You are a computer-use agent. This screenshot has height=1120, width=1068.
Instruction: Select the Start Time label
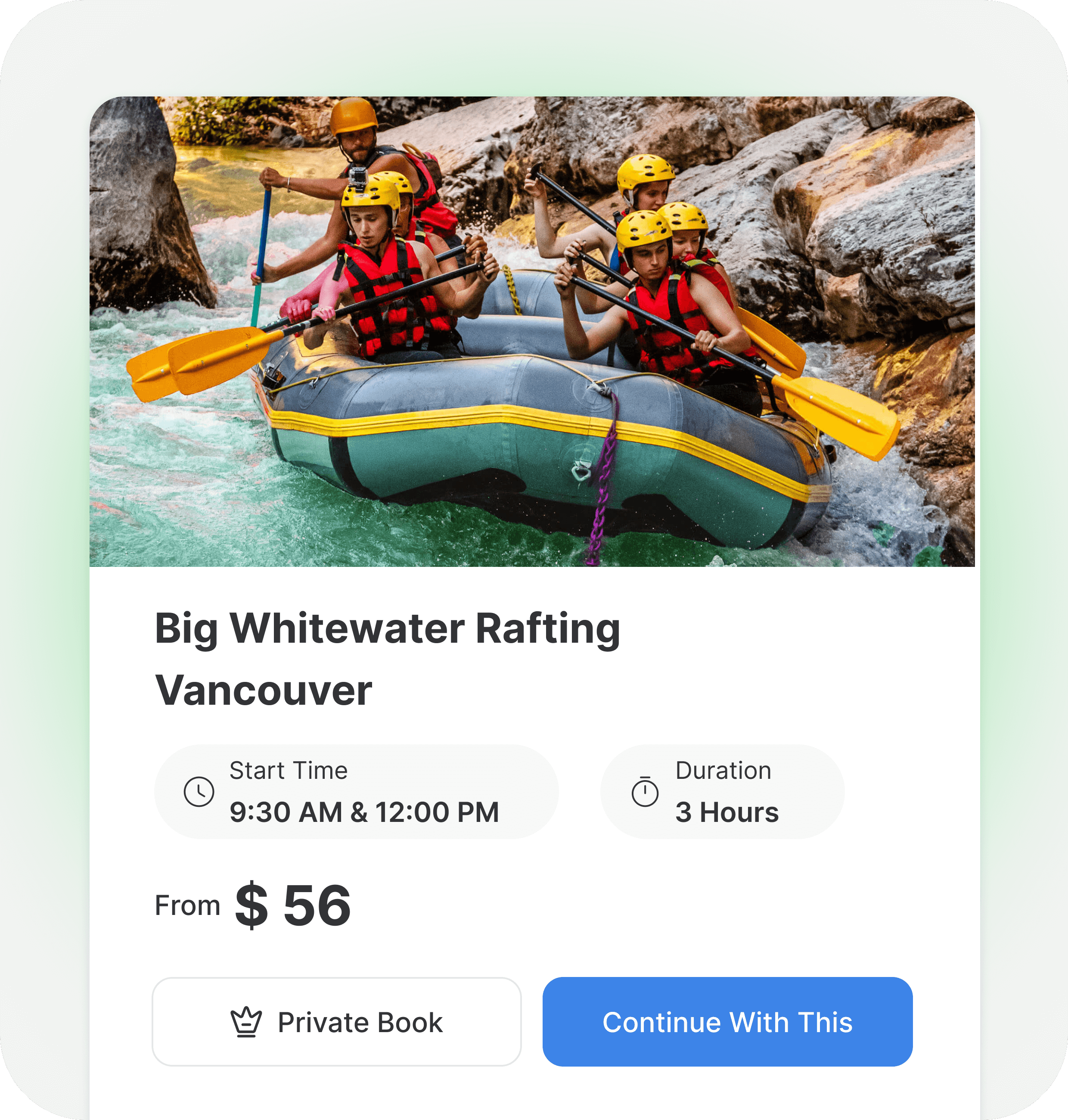tap(289, 770)
